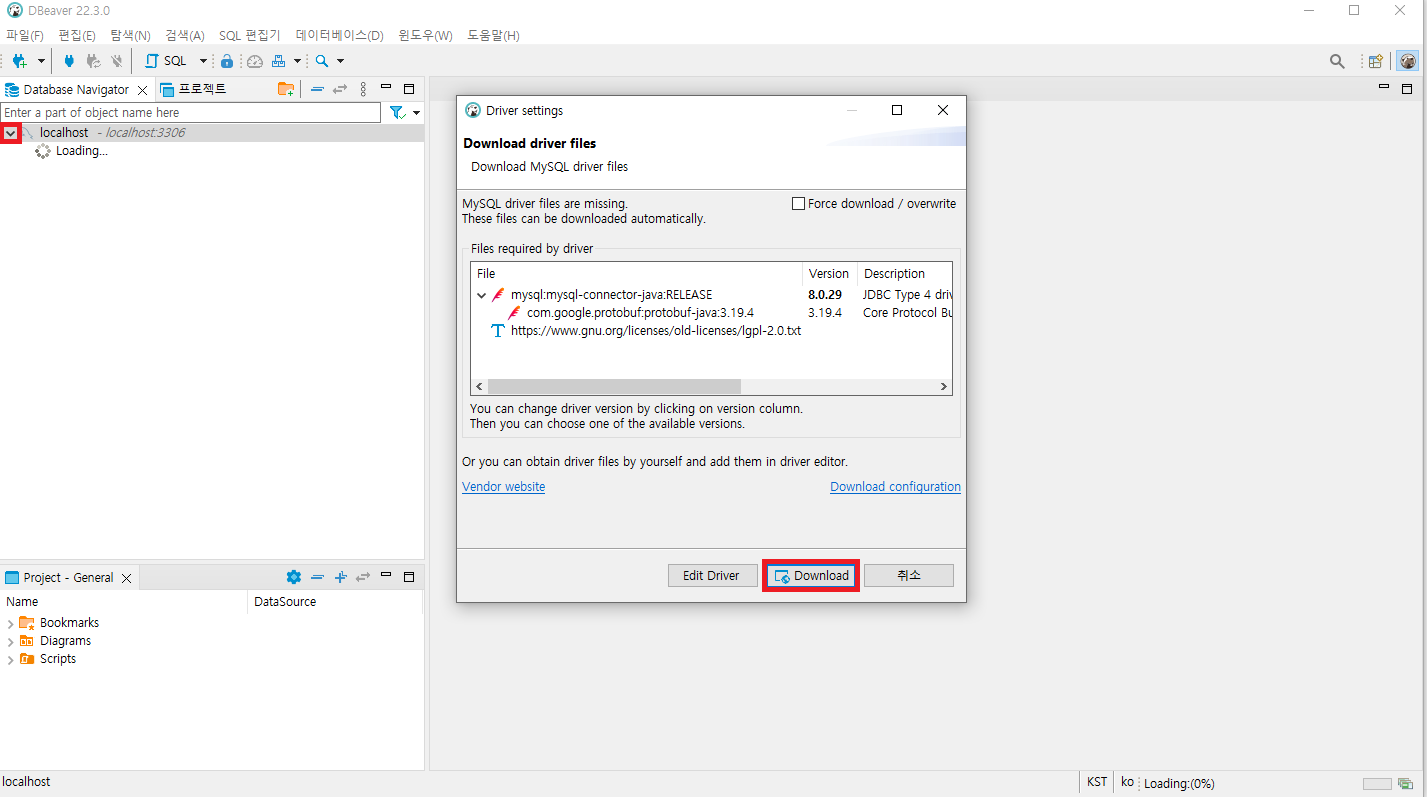Click the magnifier search icon in main toolbar
The width and height of the screenshot is (1427, 797).
(x=322, y=61)
